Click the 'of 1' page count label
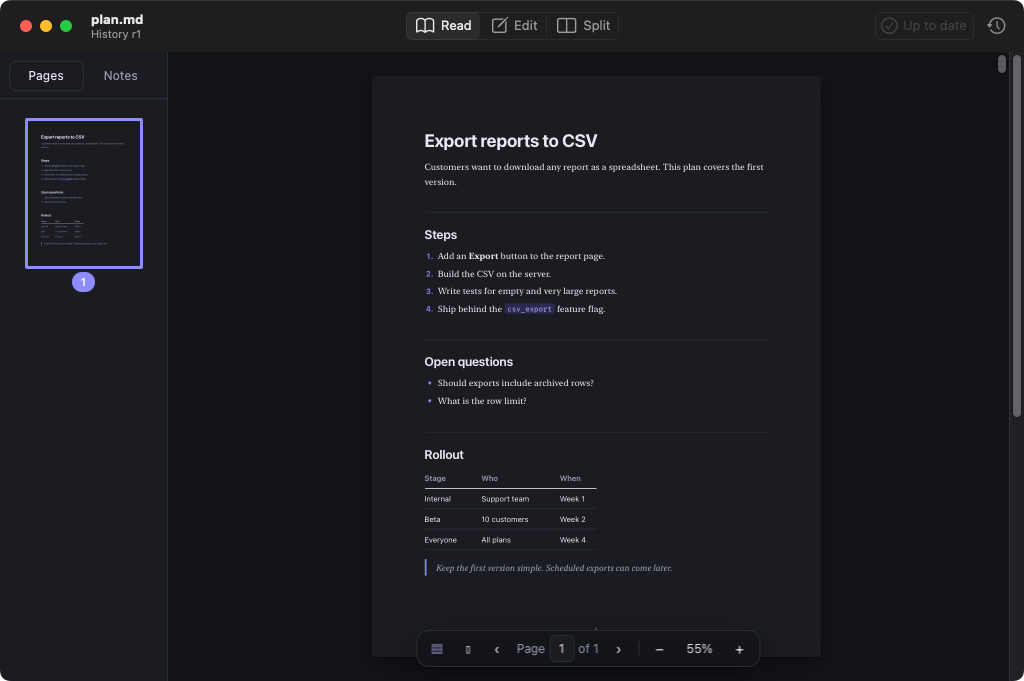This screenshot has height=681, width=1024. coord(588,649)
